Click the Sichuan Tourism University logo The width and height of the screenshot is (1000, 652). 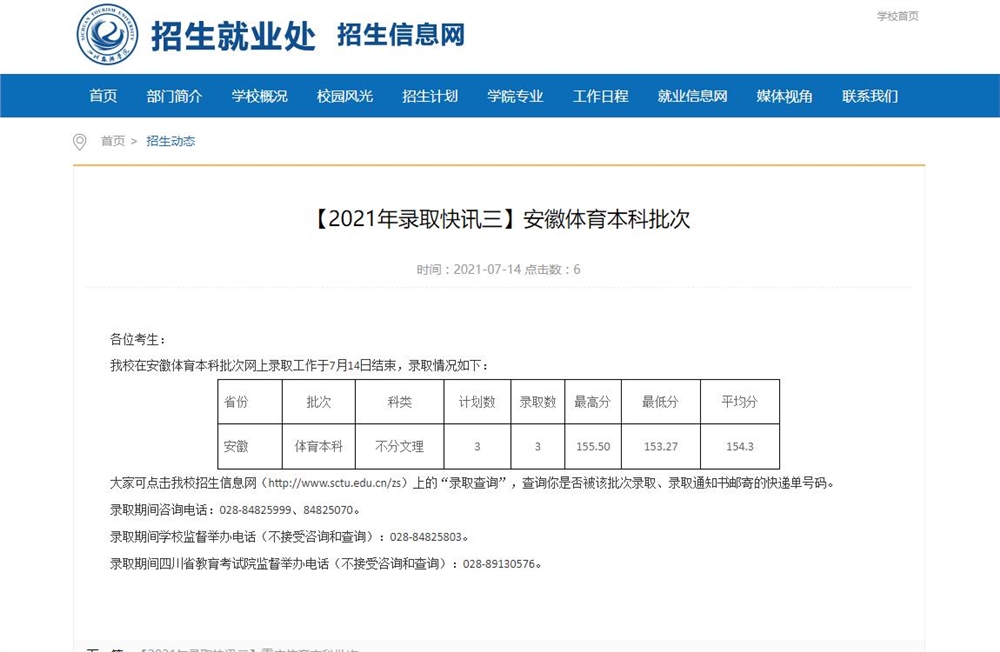click(107, 34)
